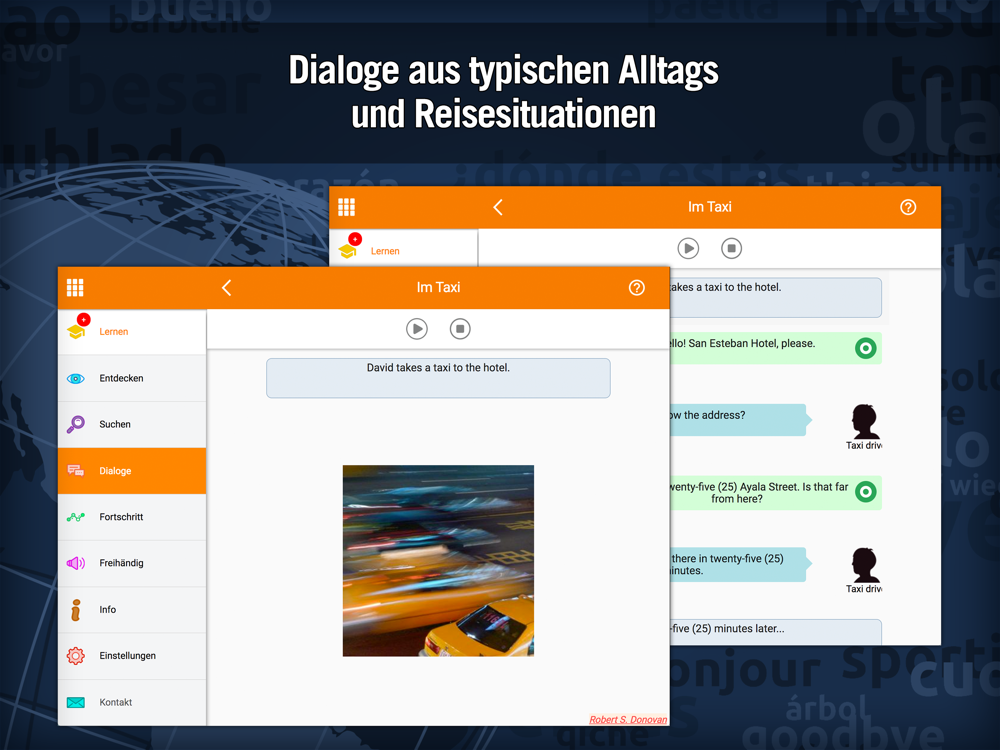Click the graph icon beside Fortschritt

pos(76,517)
